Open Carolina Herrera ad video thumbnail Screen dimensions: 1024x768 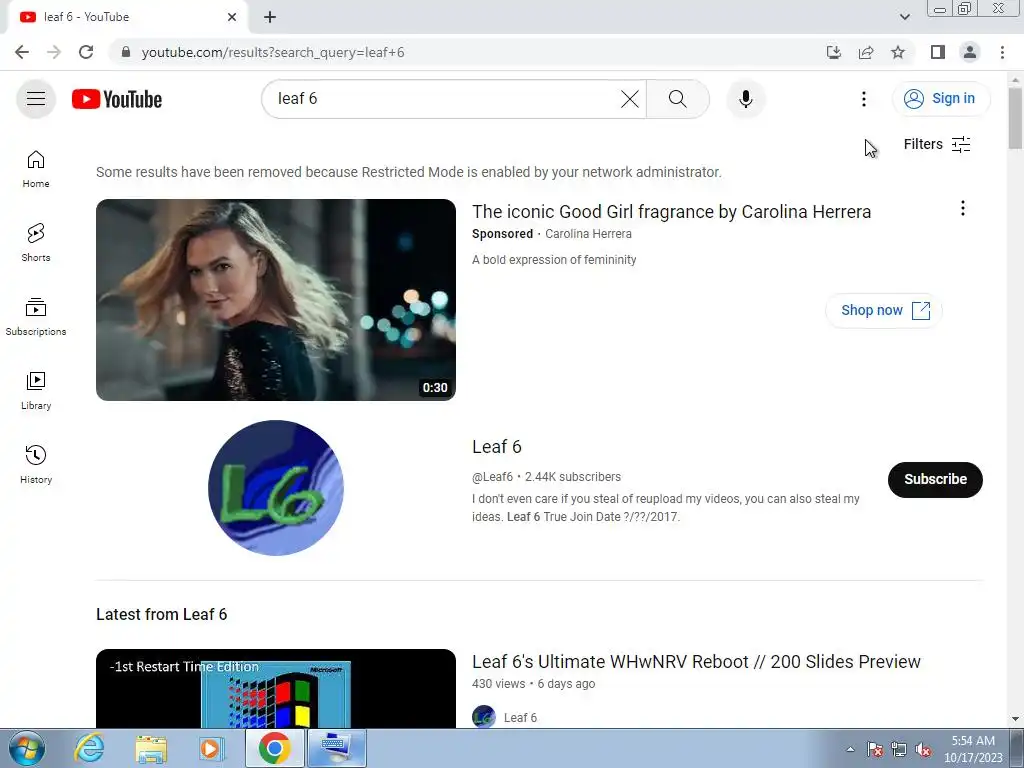(276, 300)
